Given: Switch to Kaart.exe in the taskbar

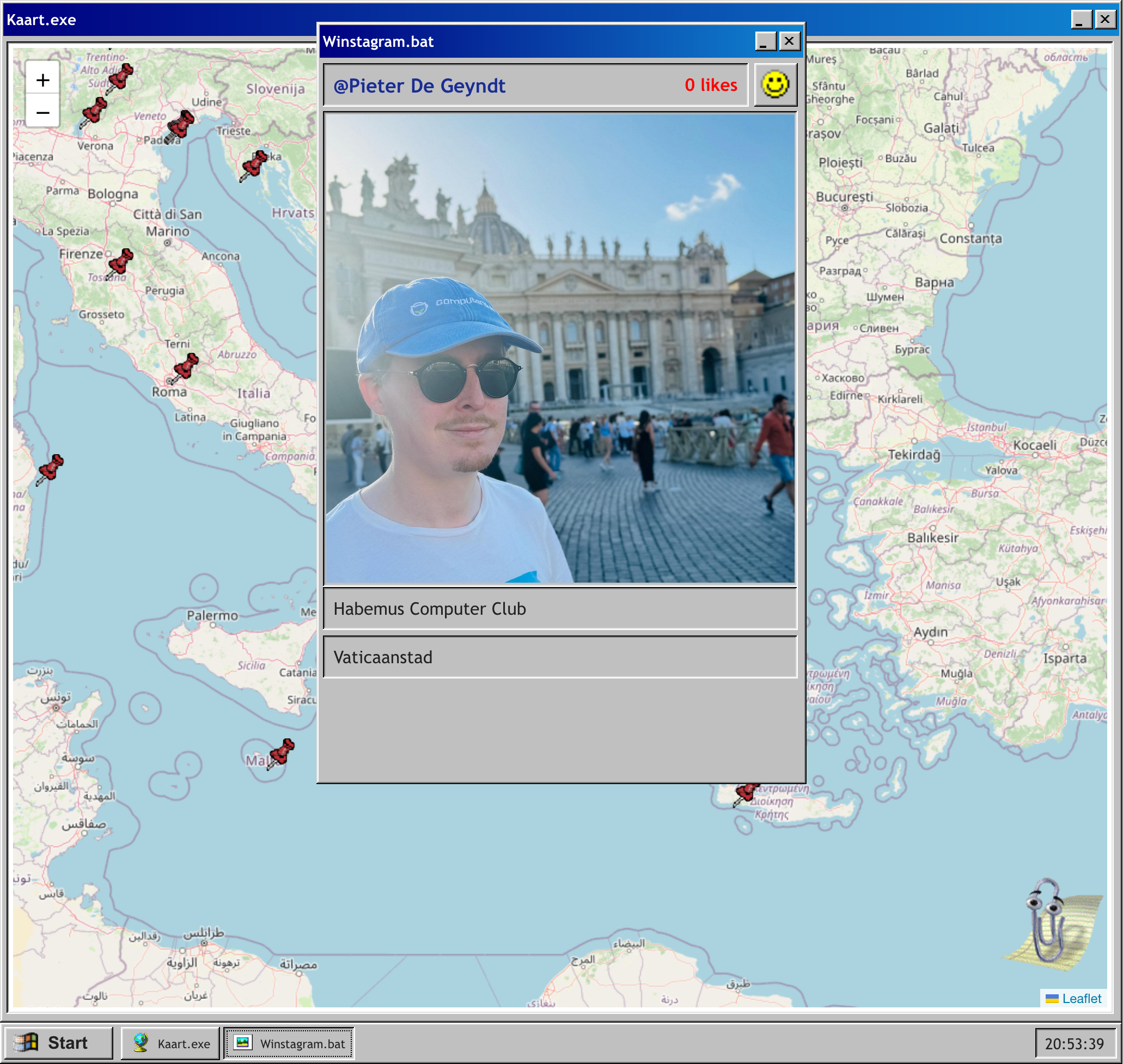Looking at the screenshot, I should pos(170,1043).
